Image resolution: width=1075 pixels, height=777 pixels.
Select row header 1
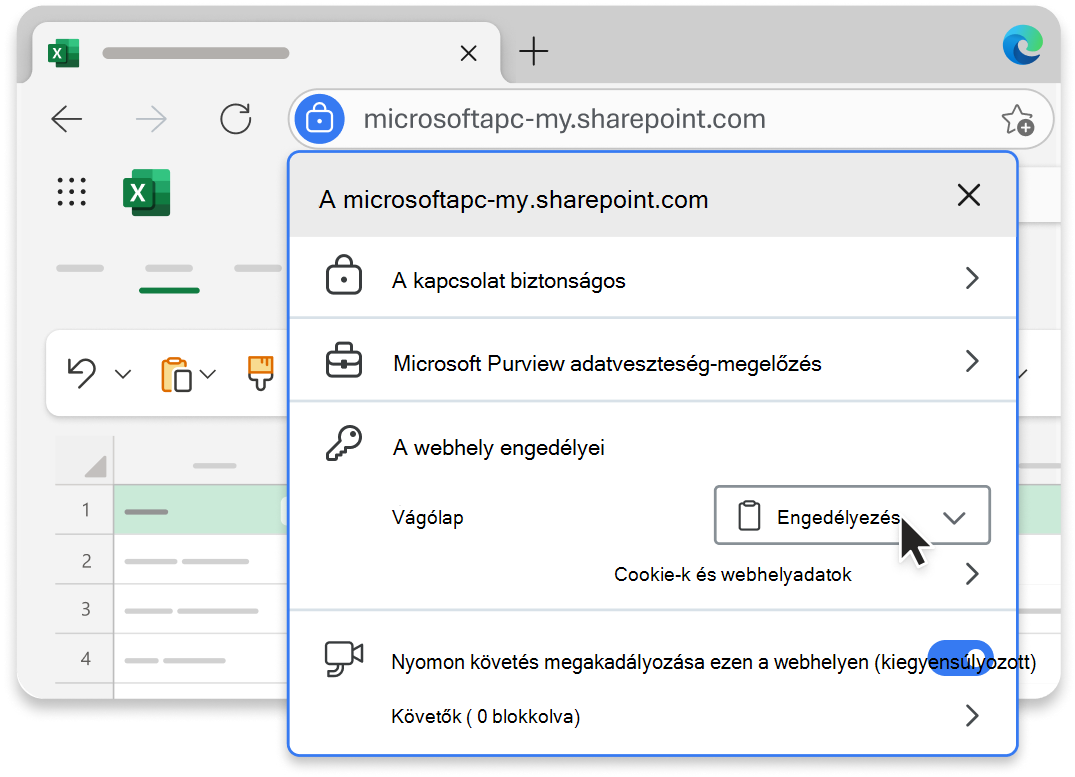click(x=85, y=510)
